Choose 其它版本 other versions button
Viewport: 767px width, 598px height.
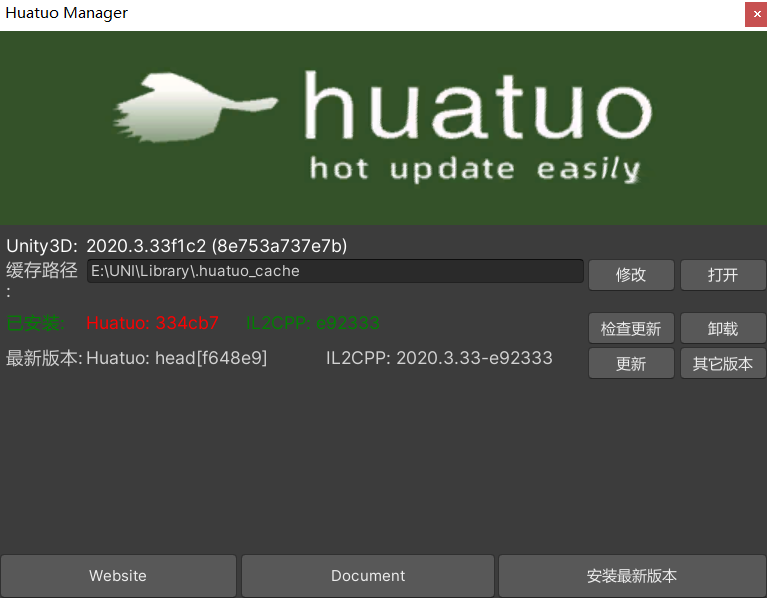(x=722, y=363)
